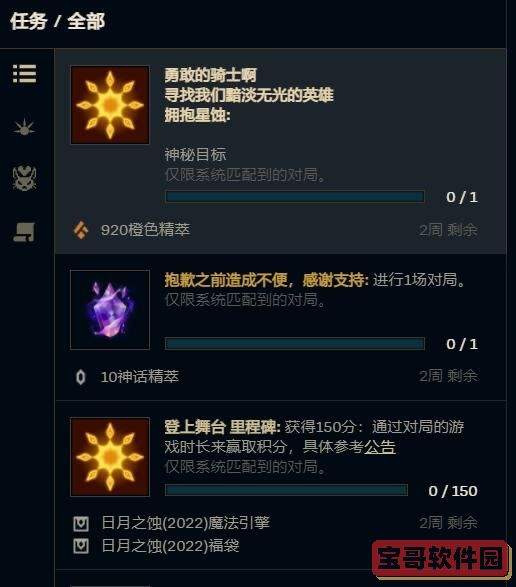Image resolution: width=516 pixels, height=587 pixels.
Task: Click the 宝哥软件园 watermark logo
Action: [x=441, y=558]
